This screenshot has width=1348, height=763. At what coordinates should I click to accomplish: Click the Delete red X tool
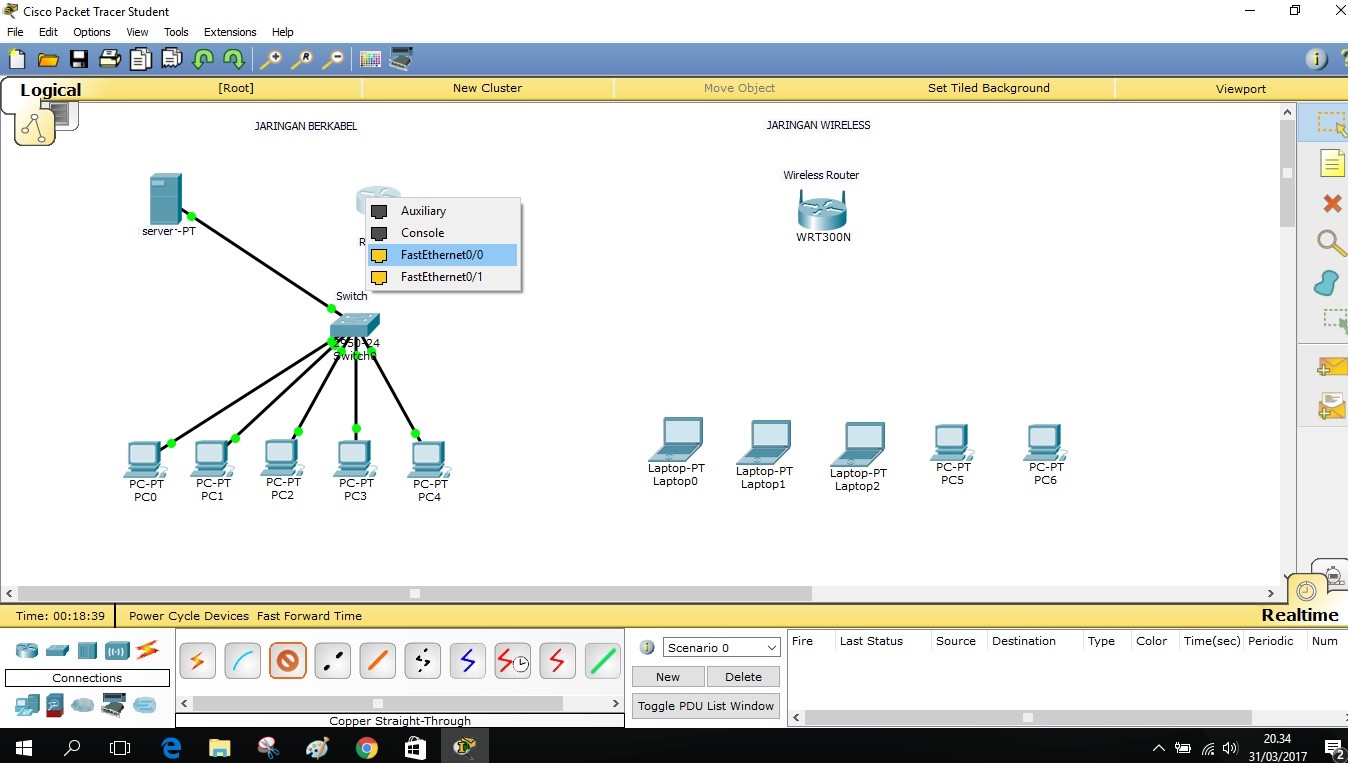[1331, 204]
